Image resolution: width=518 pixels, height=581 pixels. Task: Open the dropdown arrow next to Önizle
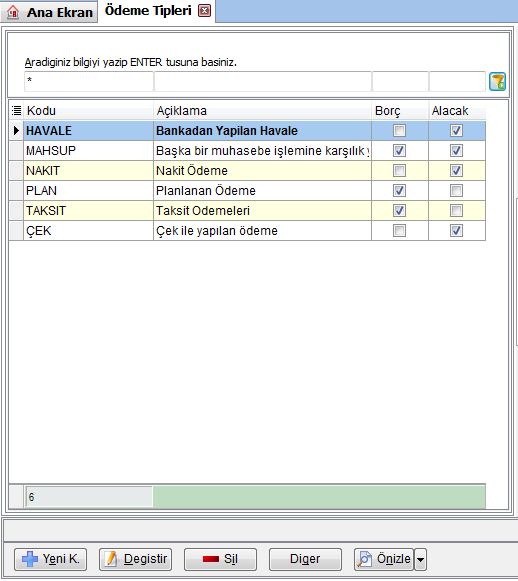(x=420, y=559)
